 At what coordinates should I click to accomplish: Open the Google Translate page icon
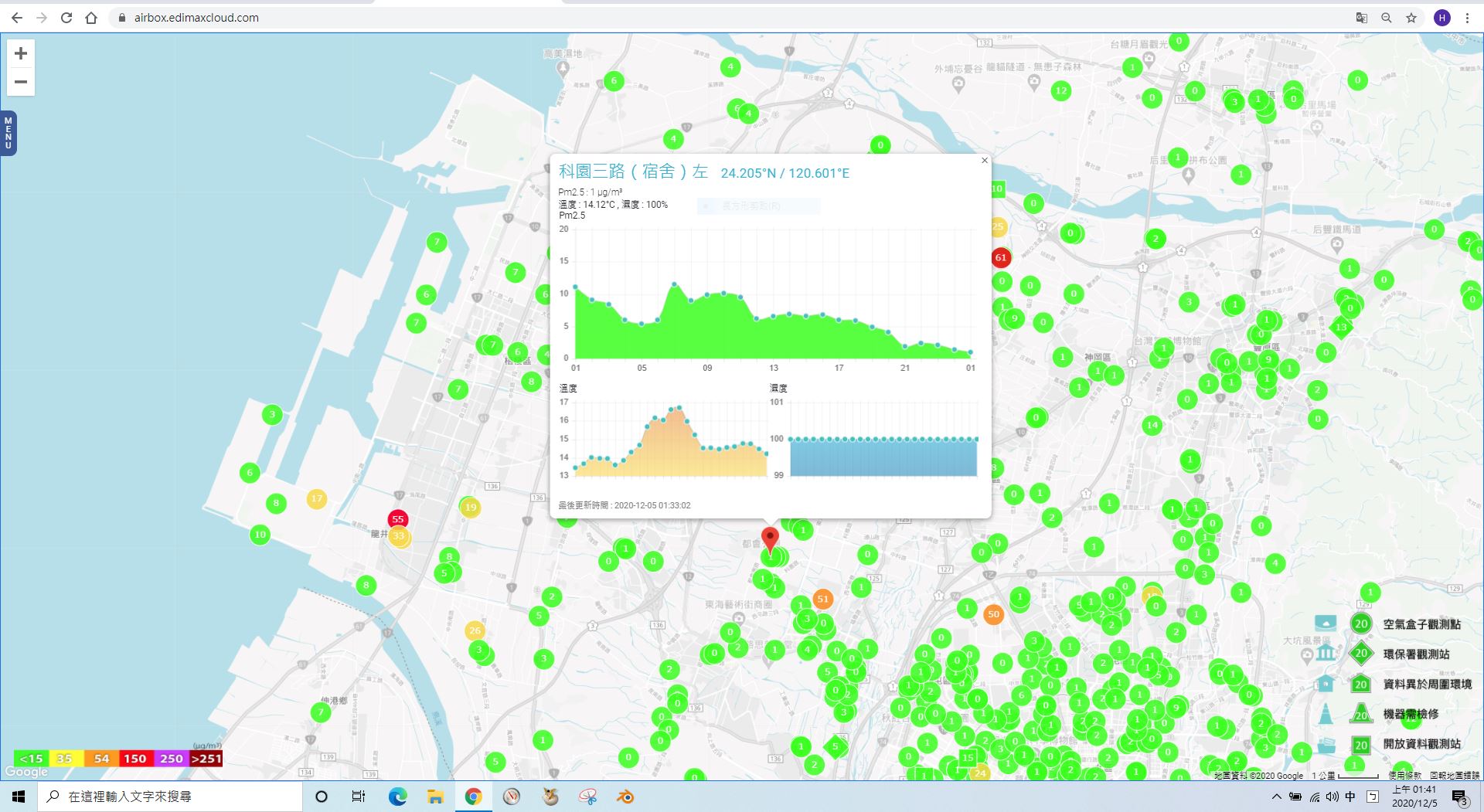[1362, 18]
